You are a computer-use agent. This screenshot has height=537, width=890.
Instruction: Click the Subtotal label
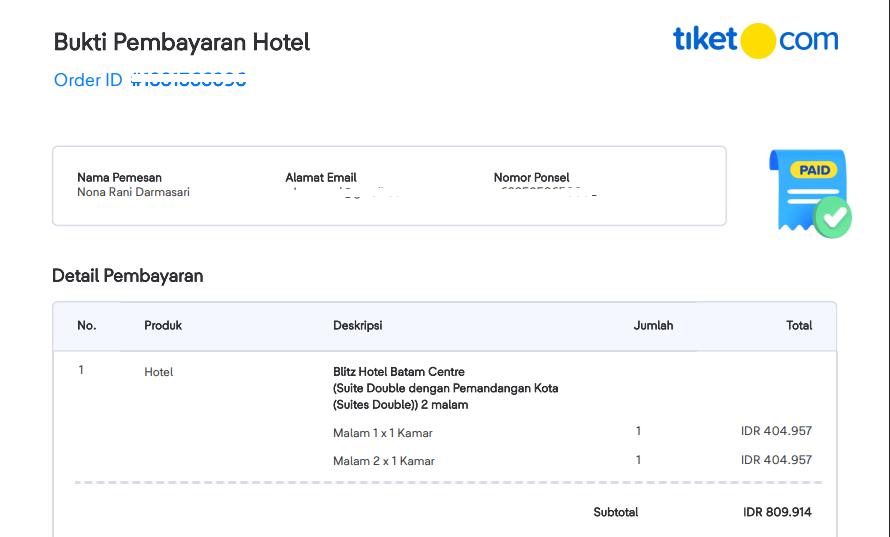615,512
